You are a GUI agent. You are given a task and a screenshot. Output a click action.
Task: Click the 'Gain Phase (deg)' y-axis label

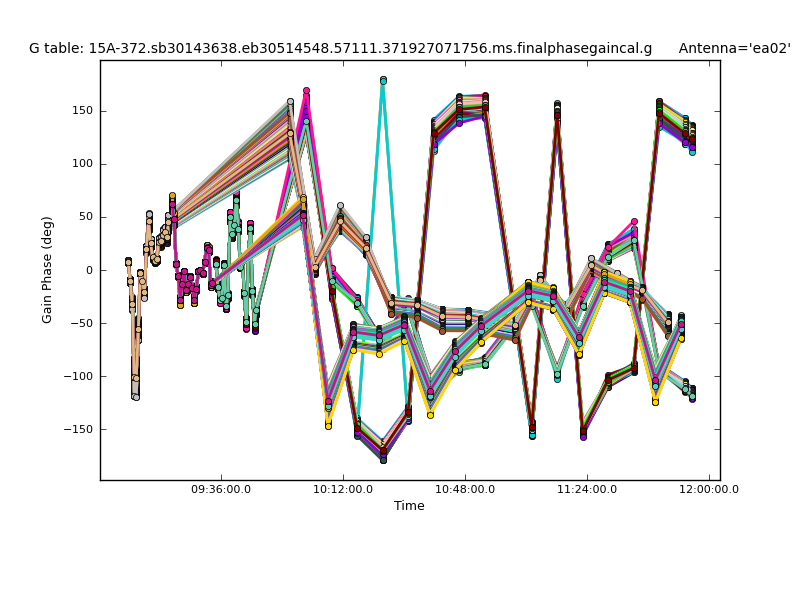(x=47, y=270)
